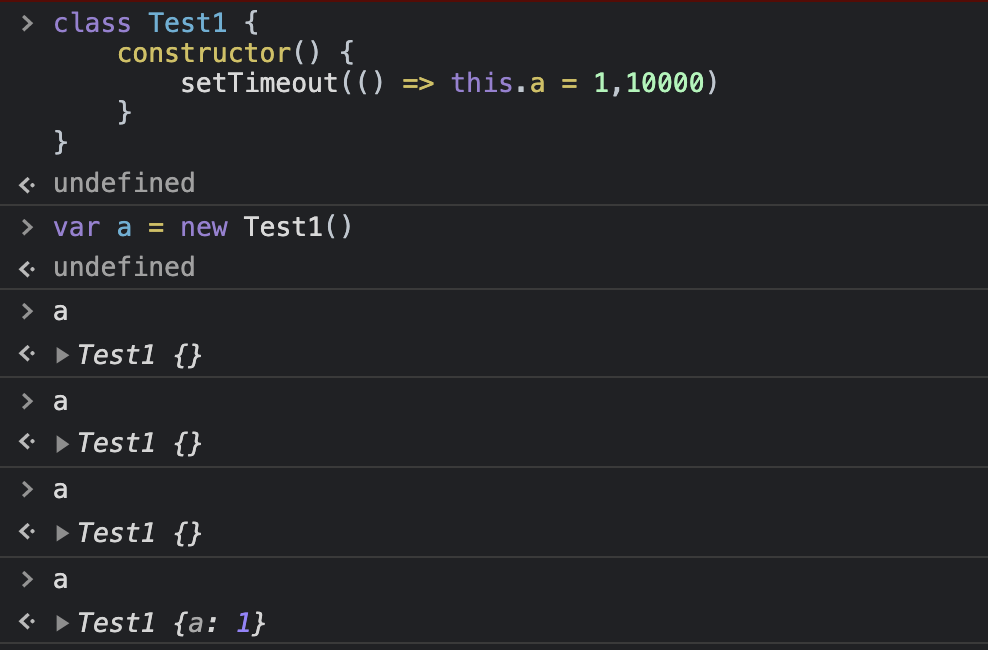Click the prompt chevron beside 'class Test1 {'
The image size is (988, 650).
pos(27,23)
